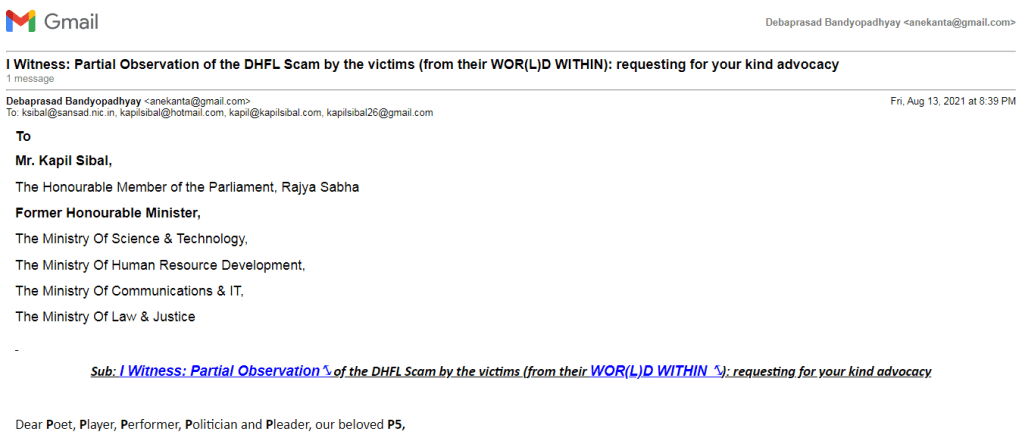Open the "I Witness: Partial Observation" hyperlink
This screenshot has height=441, width=1022.
(218, 371)
